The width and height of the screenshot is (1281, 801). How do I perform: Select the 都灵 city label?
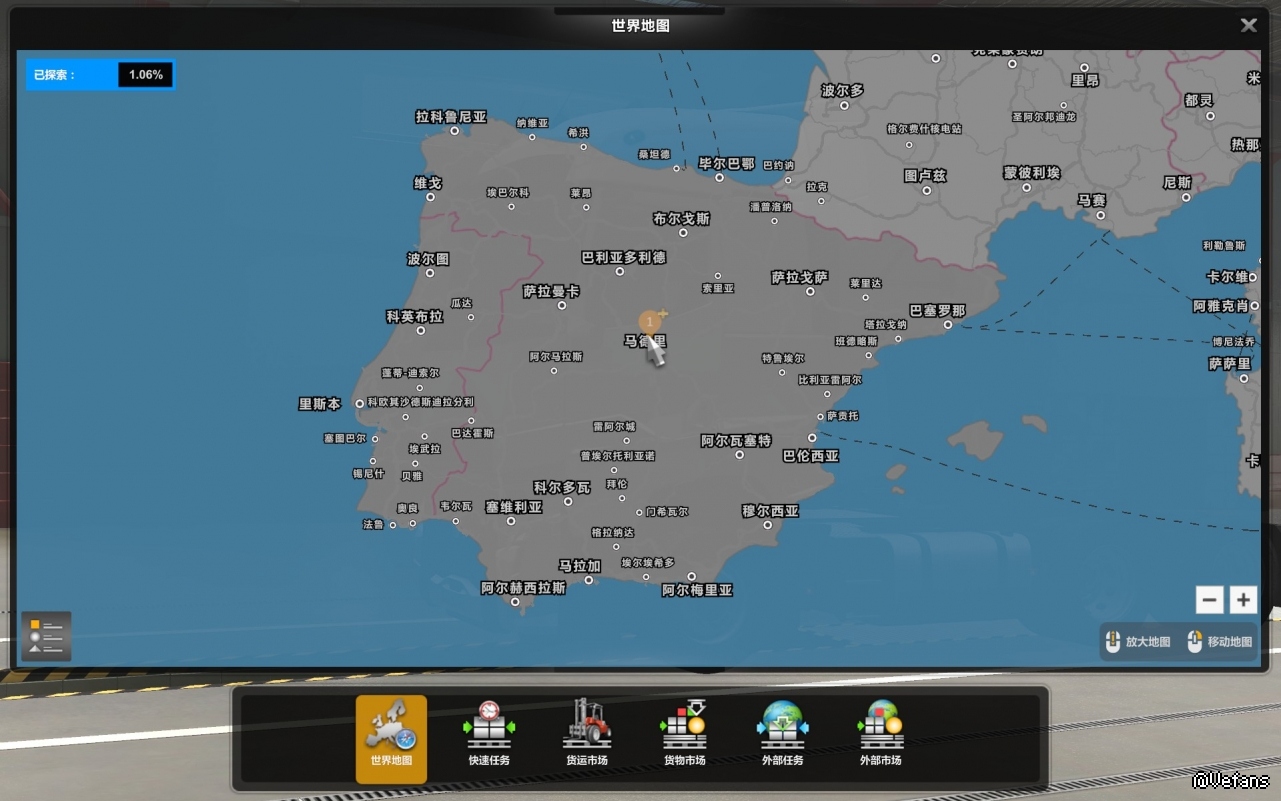pyautogui.click(x=1198, y=101)
